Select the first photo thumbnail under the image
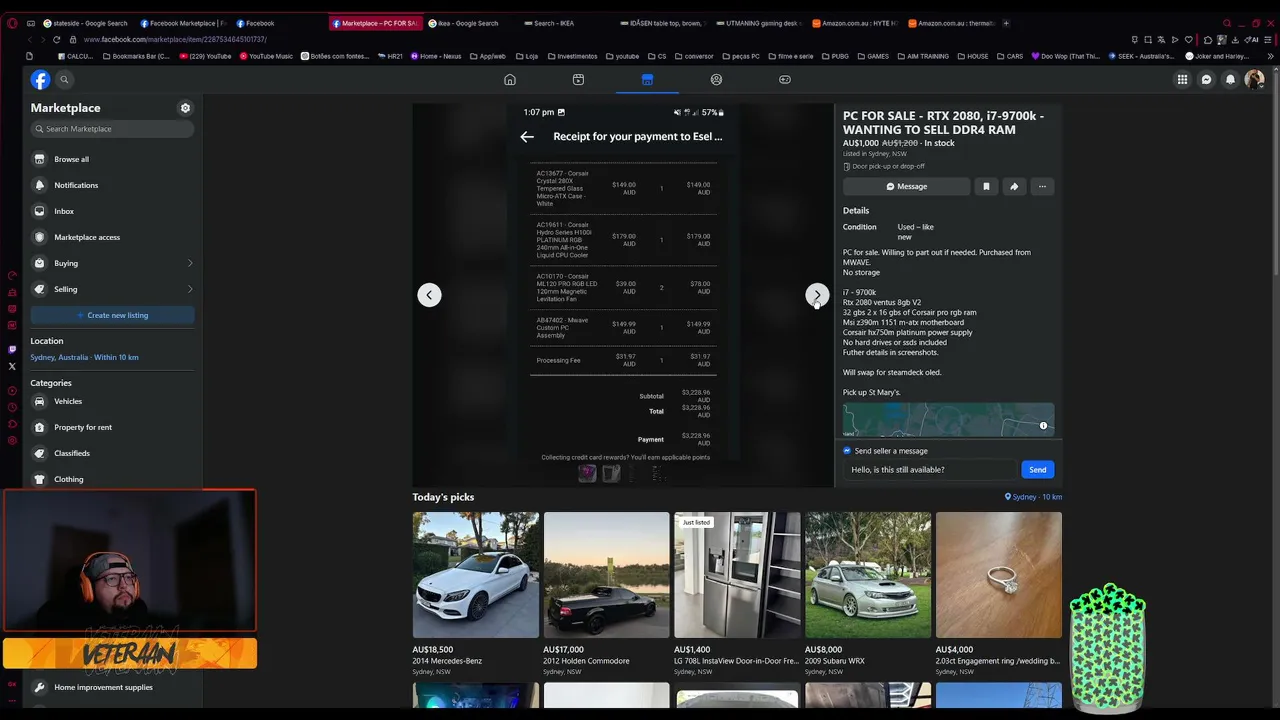This screenshot has height=720, width=1280. tap(587, 474)
